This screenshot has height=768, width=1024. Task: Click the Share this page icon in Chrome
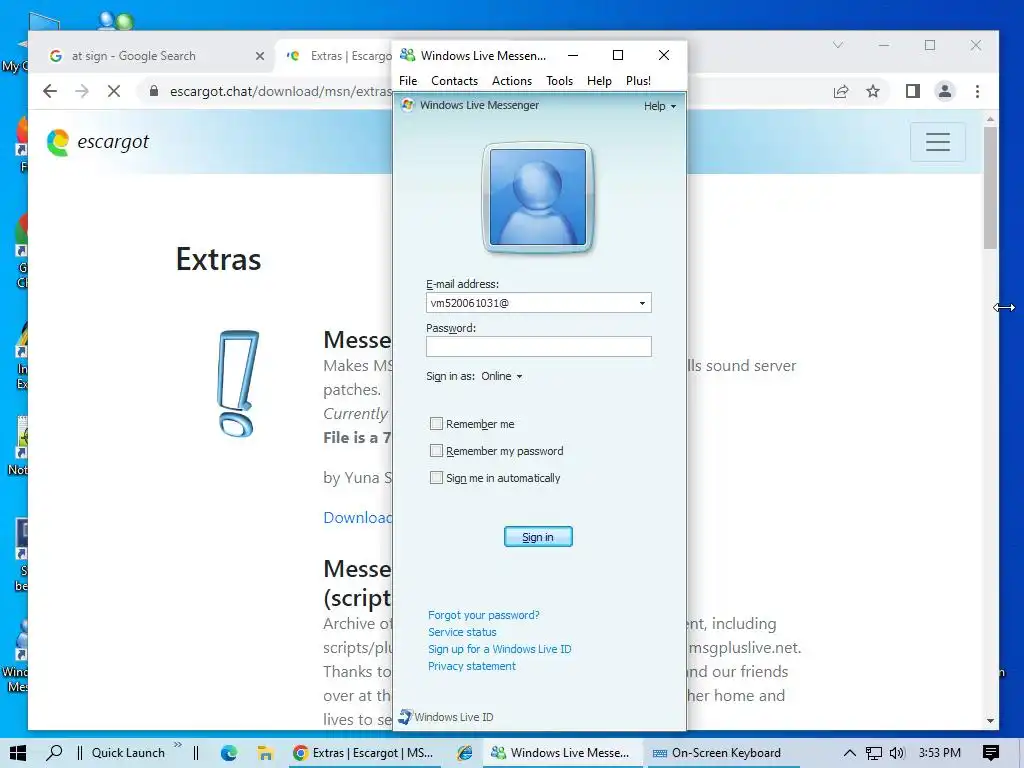click(841, 91)
